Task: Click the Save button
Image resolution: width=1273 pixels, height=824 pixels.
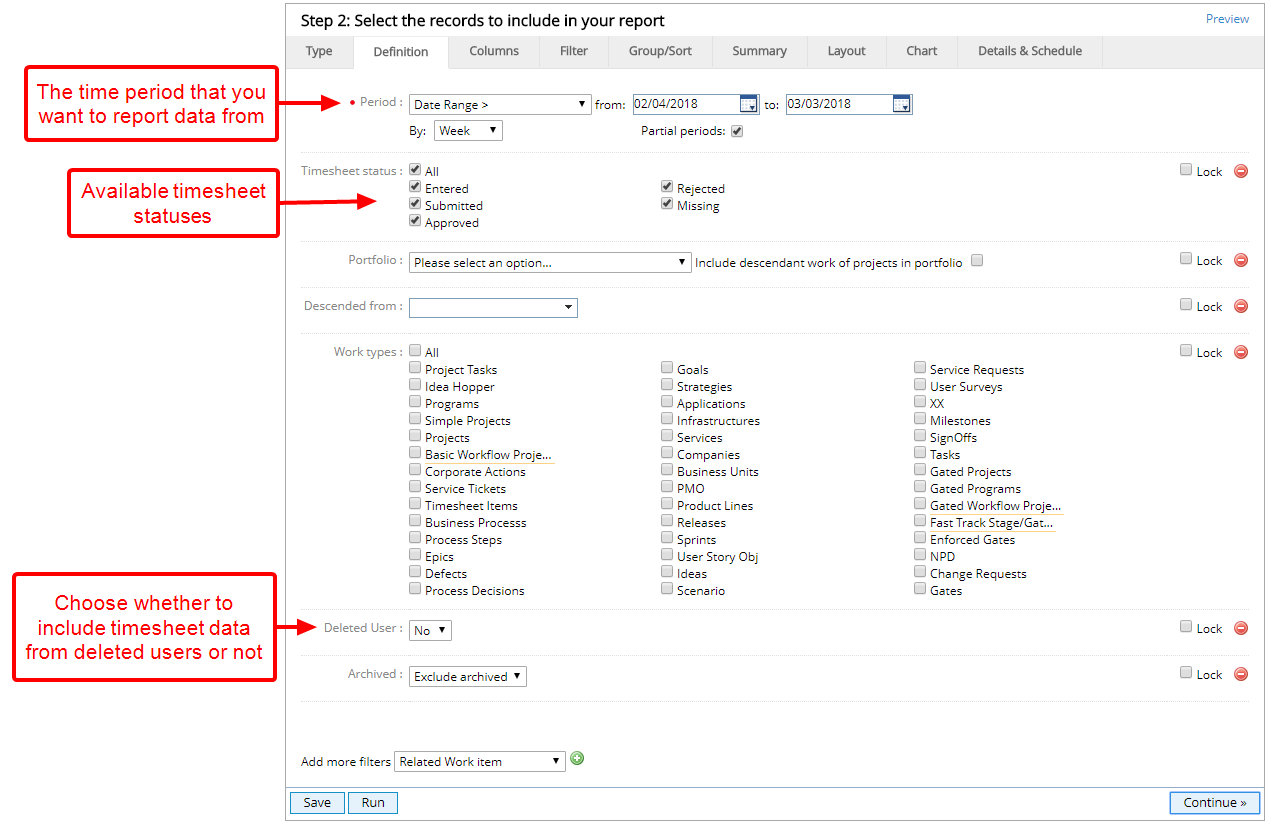Action: click(x=317, y=803)
